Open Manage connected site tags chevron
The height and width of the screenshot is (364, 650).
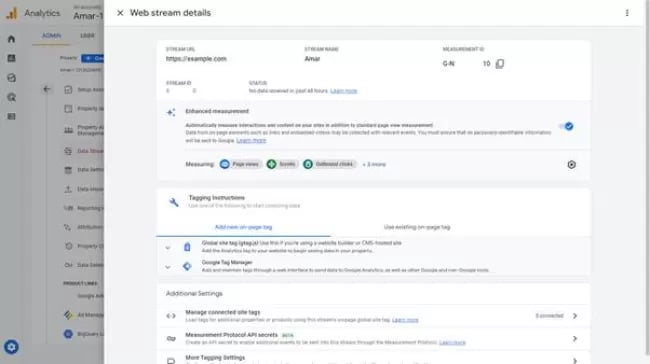click(x=575, y=316)
